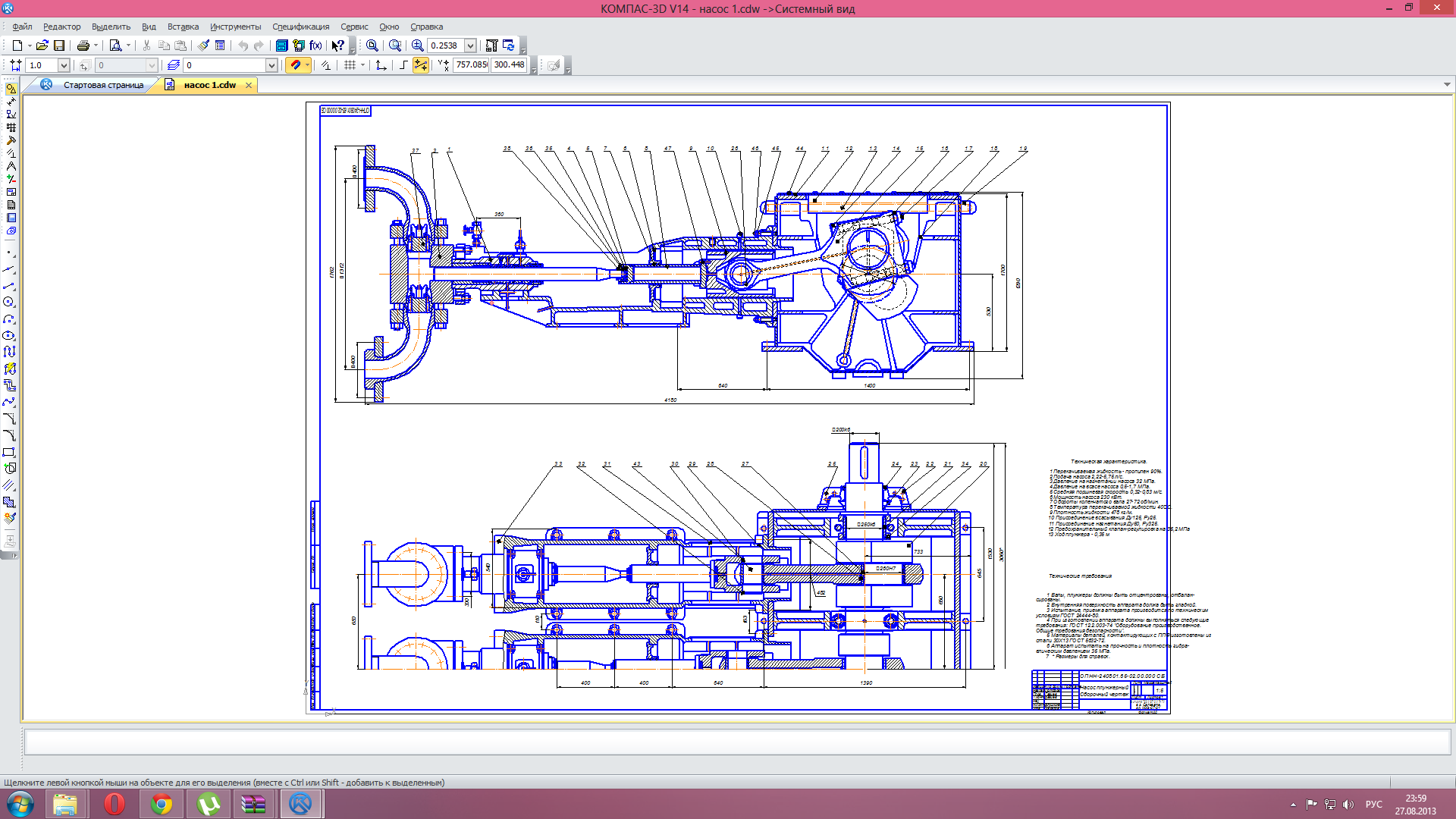Toggle orthogonal drawing mode
The width and height of the screenshot is (1456, 819).
pyautogui.click(x=403, y=65)
